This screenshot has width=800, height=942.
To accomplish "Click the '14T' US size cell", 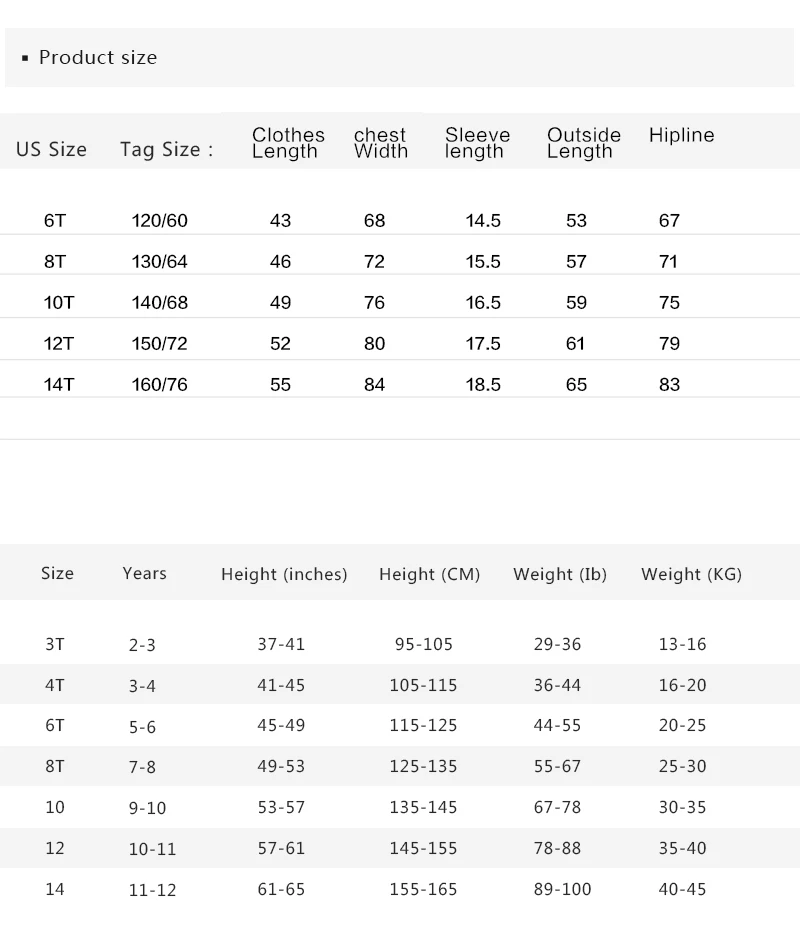I will coord(59,384).
